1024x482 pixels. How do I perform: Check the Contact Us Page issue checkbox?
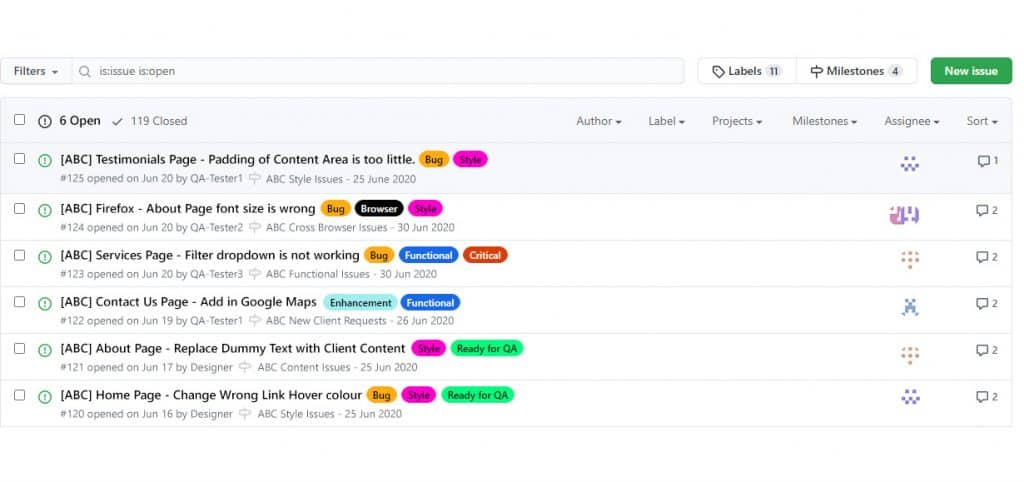point(20,302)
